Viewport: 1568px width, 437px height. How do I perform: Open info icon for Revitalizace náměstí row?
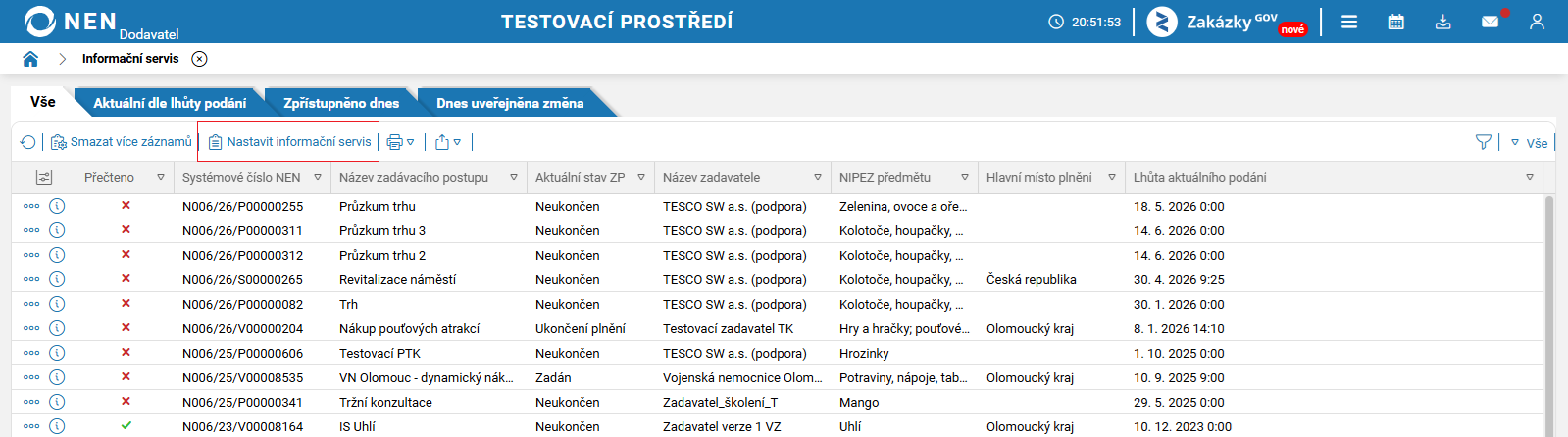click(57, 279)
